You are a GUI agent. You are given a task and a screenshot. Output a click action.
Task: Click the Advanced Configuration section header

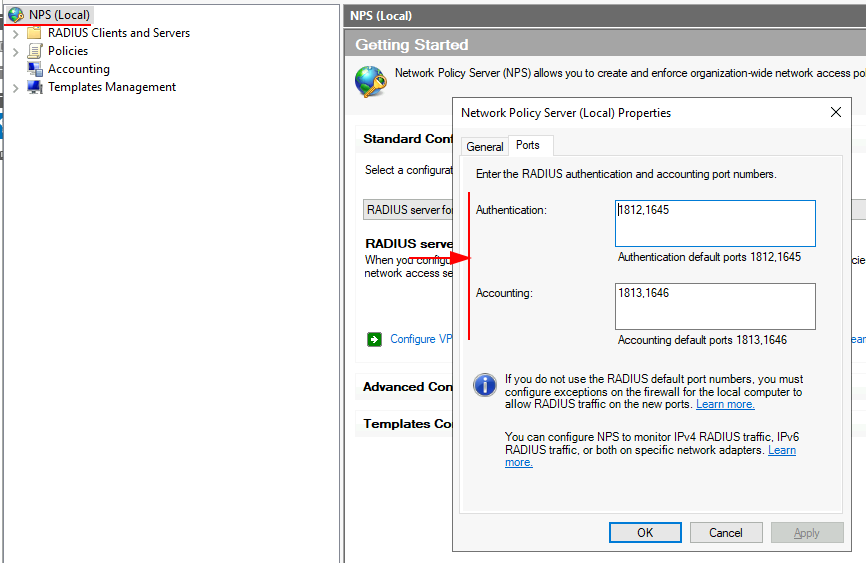point(408,387)
